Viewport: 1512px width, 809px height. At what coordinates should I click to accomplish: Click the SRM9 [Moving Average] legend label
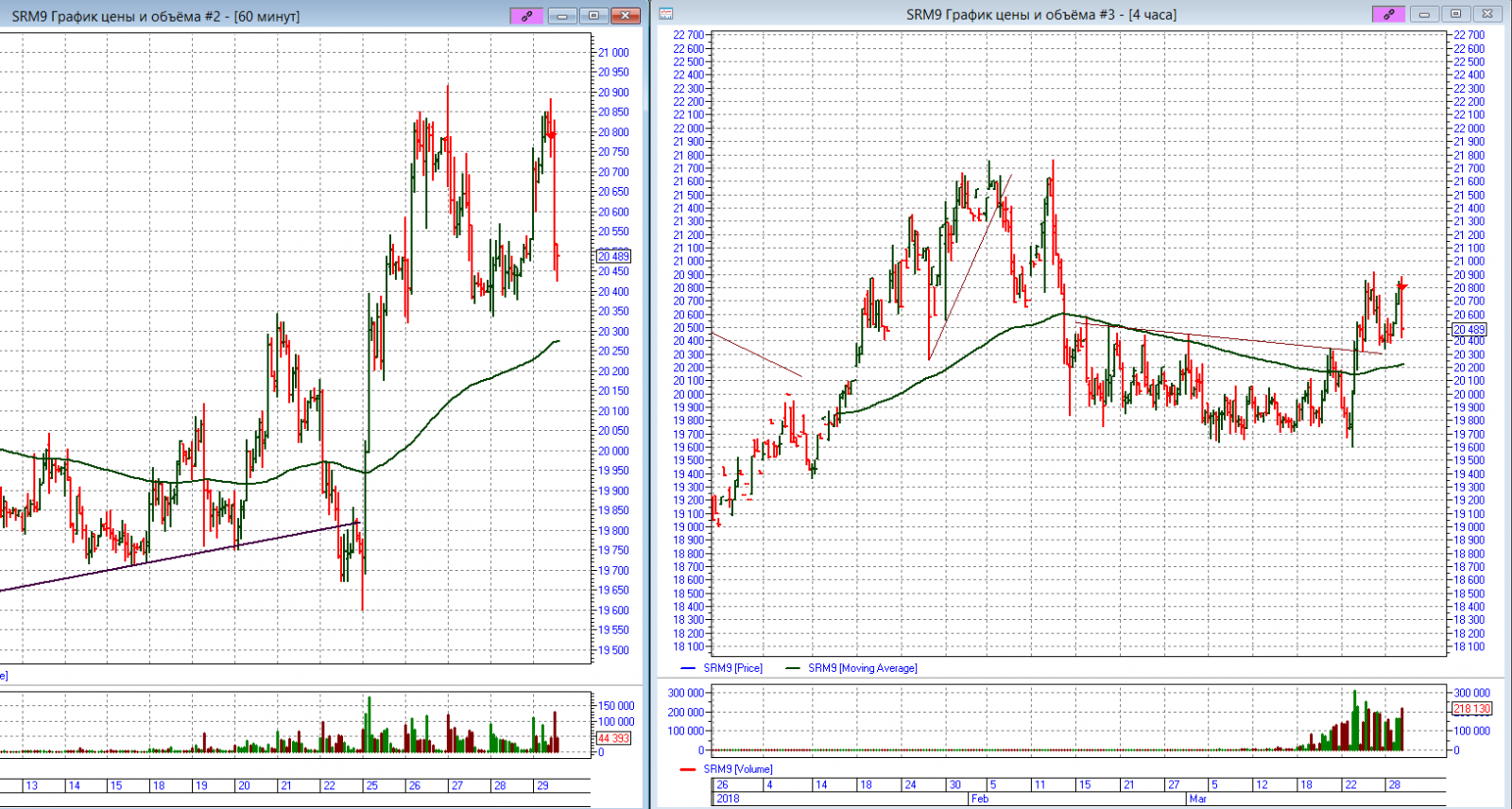click(862, 668)
